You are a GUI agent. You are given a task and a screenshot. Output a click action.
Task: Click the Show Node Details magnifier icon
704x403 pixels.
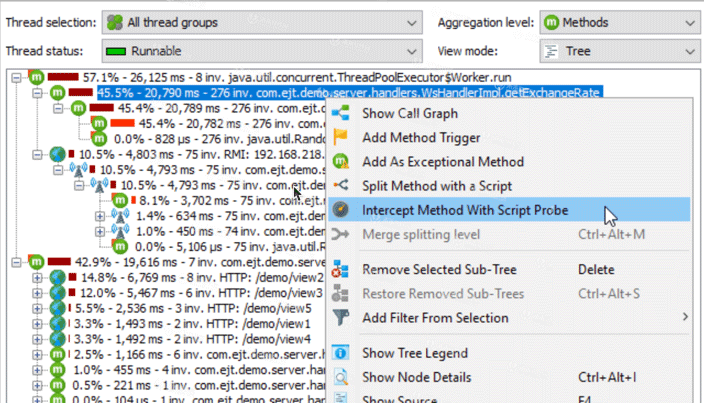pos(342,377)
